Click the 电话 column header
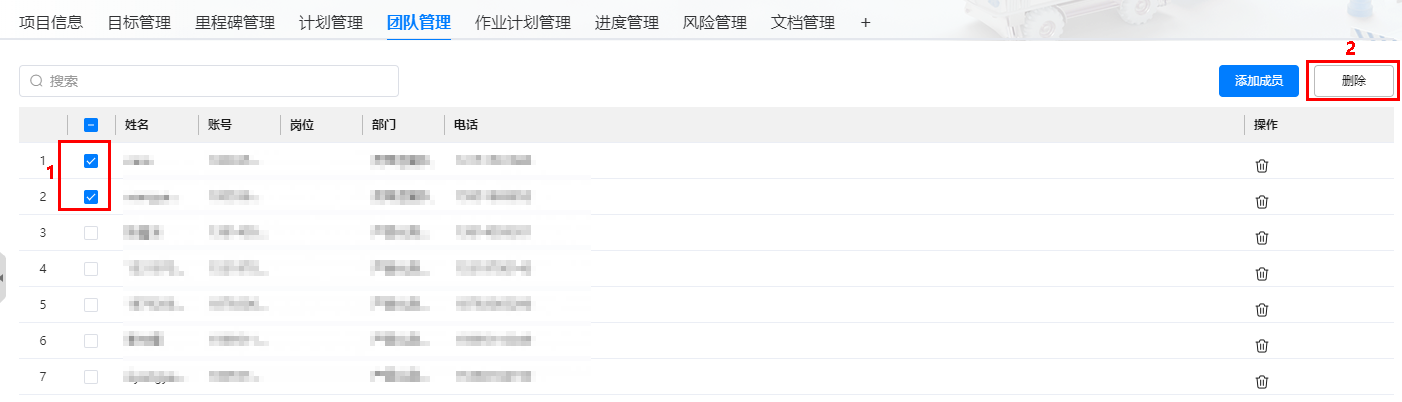This screenshot has width=1402, height=402. (466, 125)
